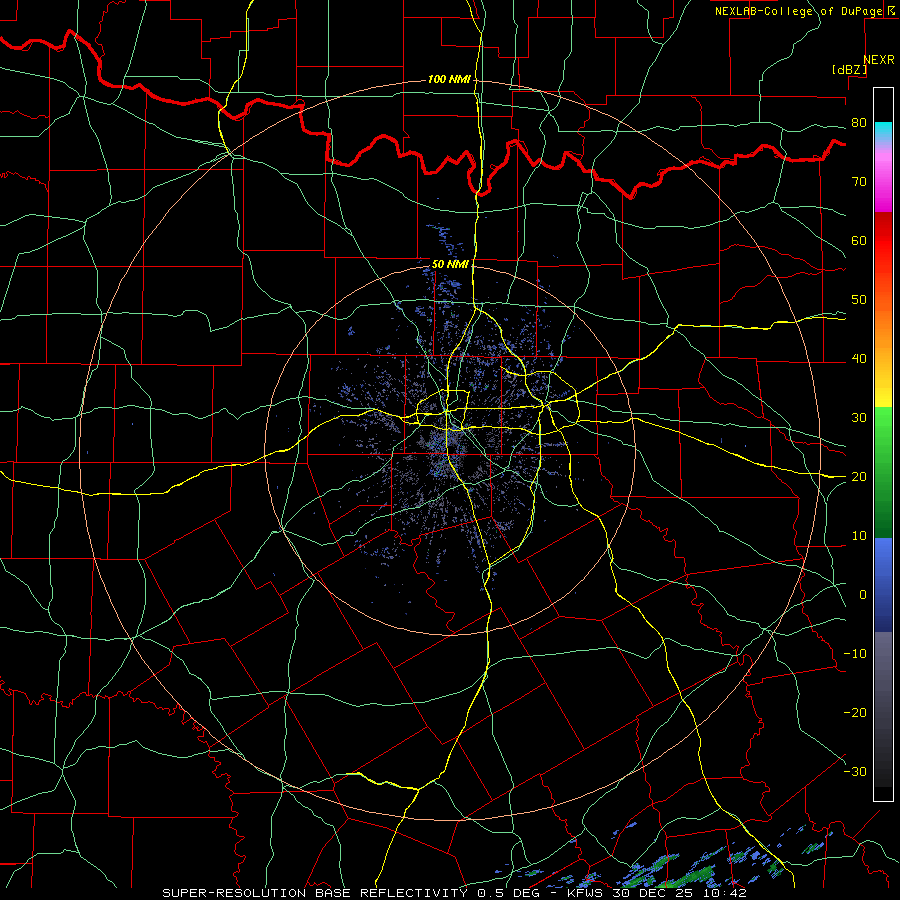Select the 70 value on dBZ scale
Screen dimensions: 900x900
859,182
